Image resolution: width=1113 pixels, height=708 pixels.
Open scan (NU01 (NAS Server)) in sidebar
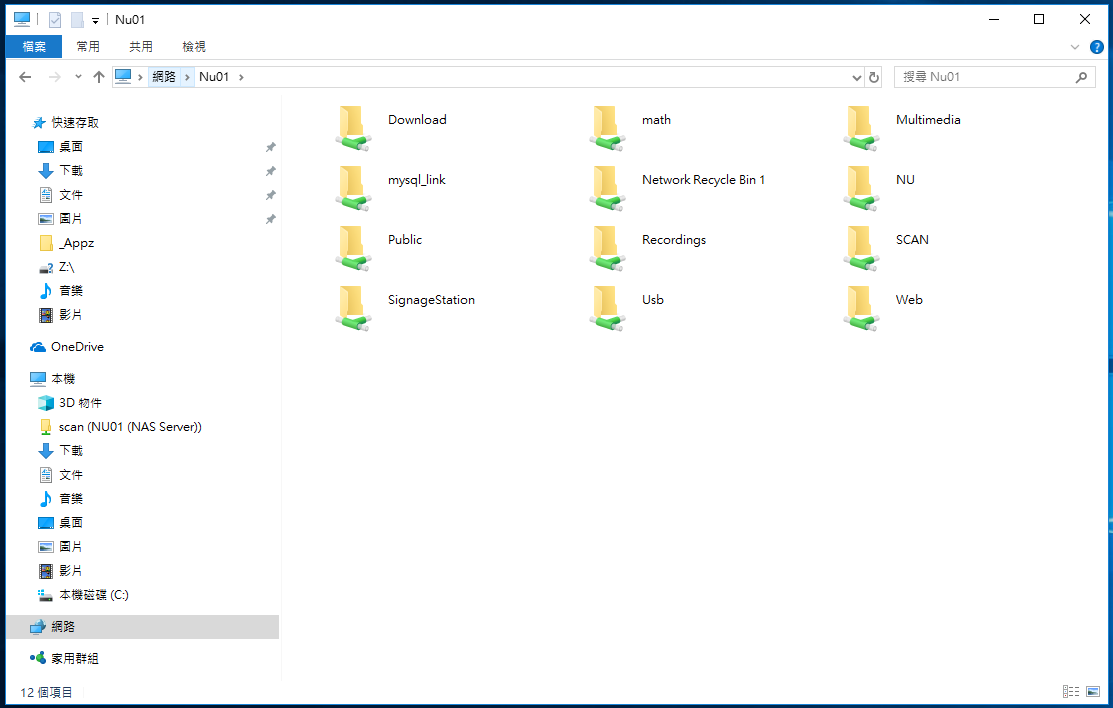pyautogui.click(x=130, y=427)
